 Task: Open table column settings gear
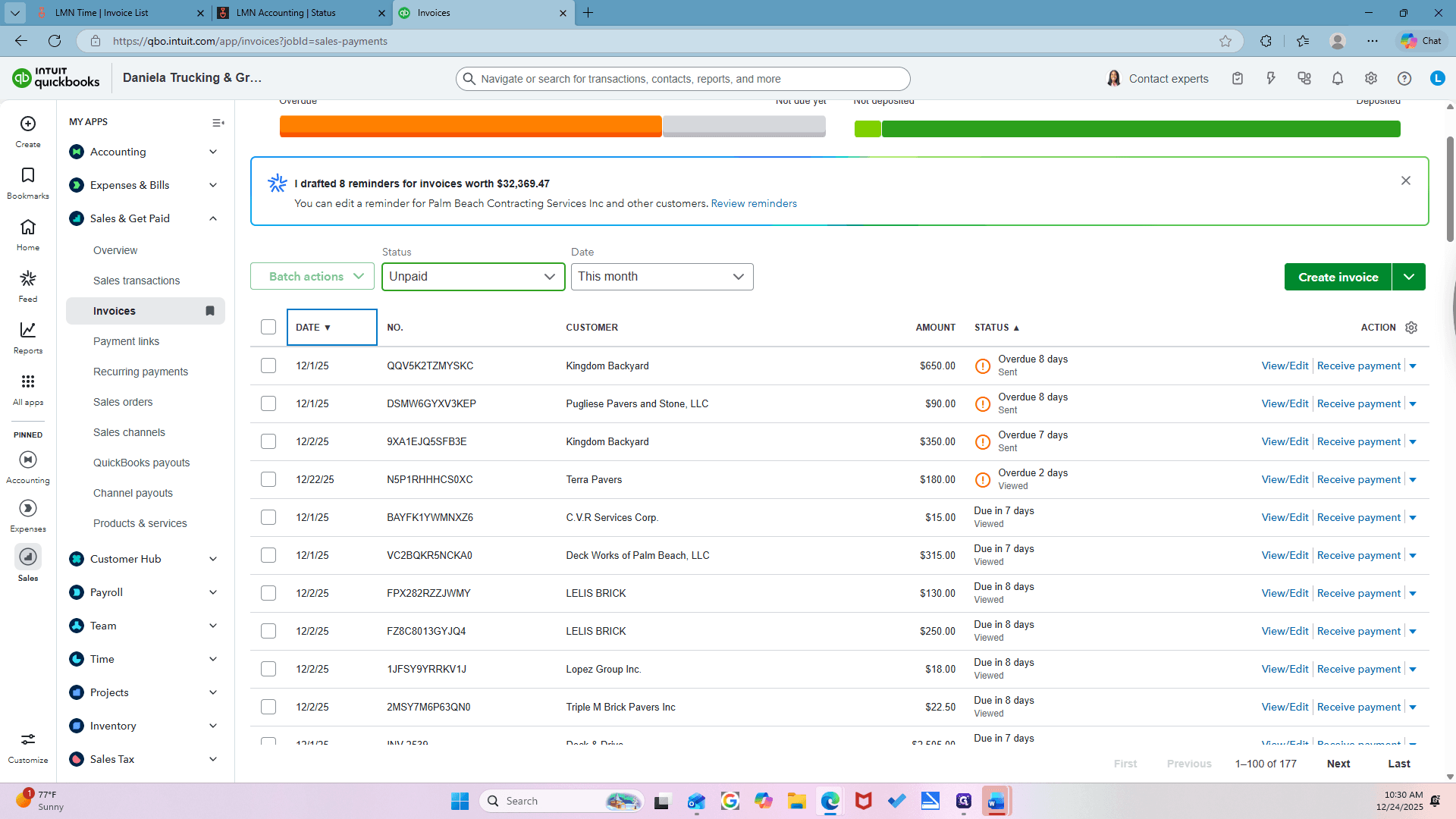[x=1411, y=328]
